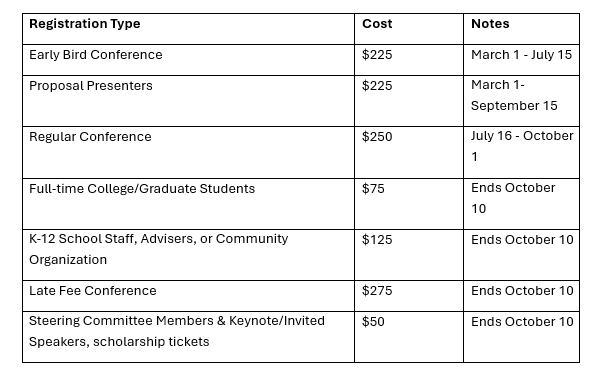Click the Early Bird $225 cost cell

(409, 60)
